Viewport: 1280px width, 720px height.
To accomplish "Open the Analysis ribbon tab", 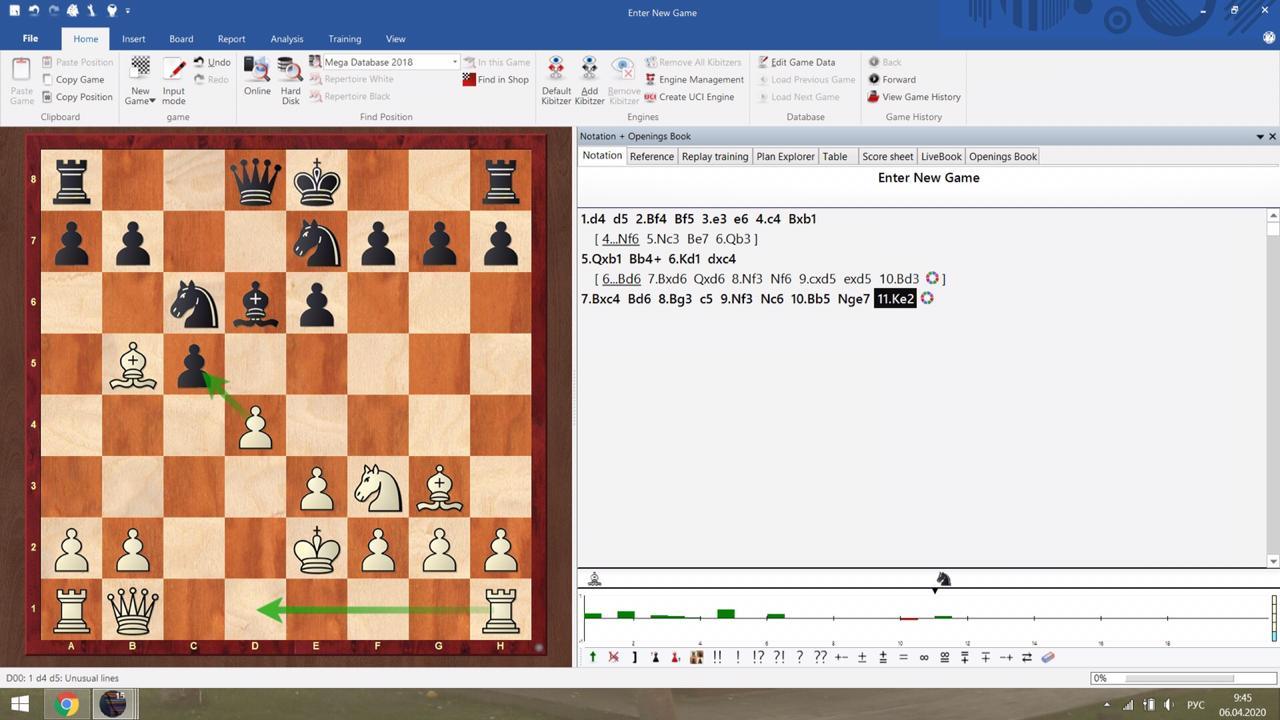I will pos(286,39).
